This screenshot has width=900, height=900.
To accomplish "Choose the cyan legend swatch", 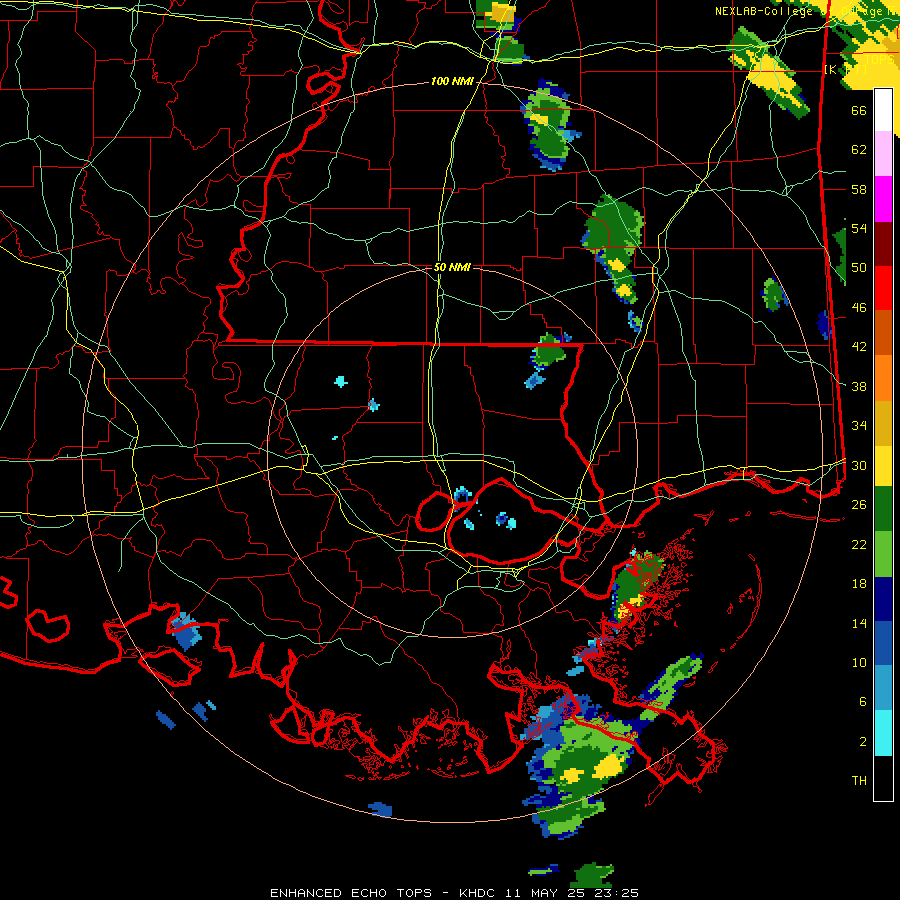I will coord(883,733).
